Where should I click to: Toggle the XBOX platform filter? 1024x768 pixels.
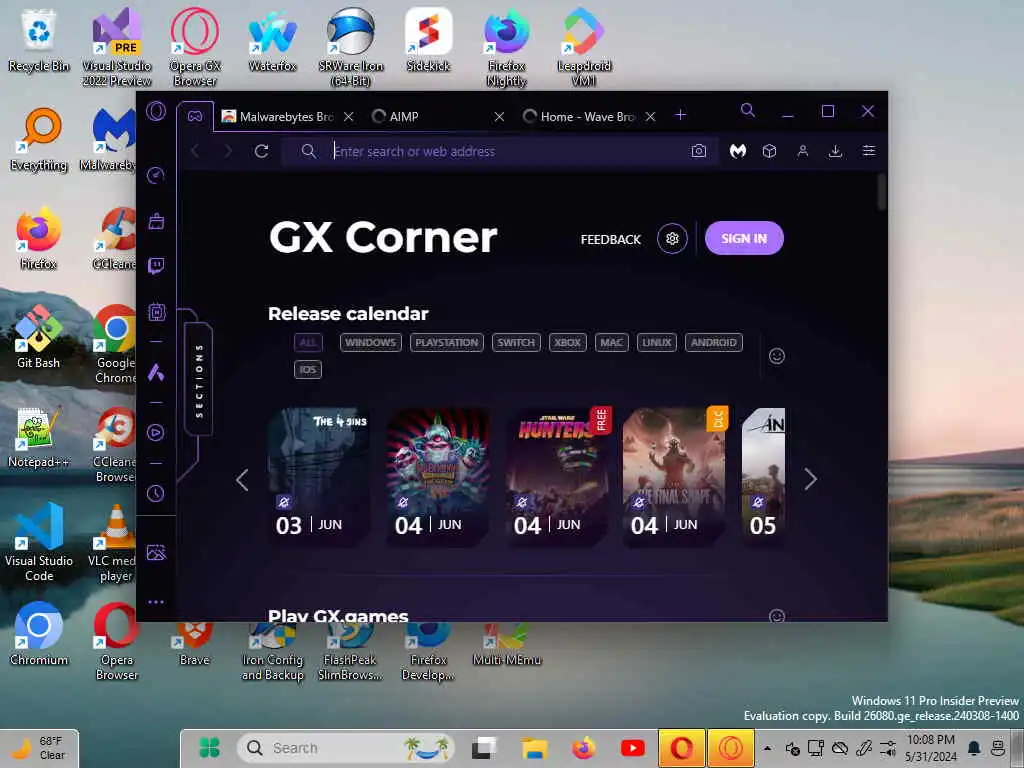coord(568,342)
